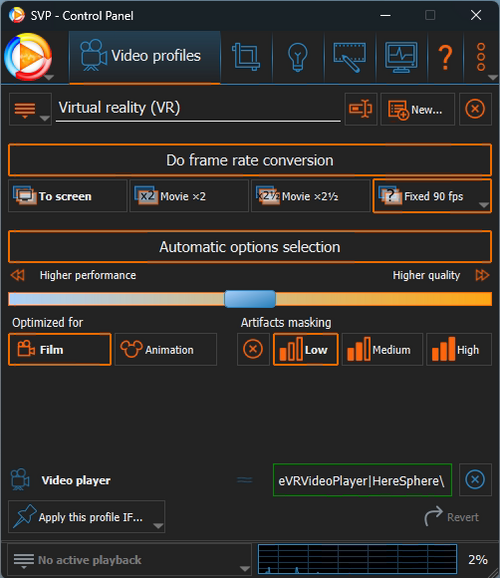Click the Video player label text
This screenshot has width=500, height=578.
[76, 480]
